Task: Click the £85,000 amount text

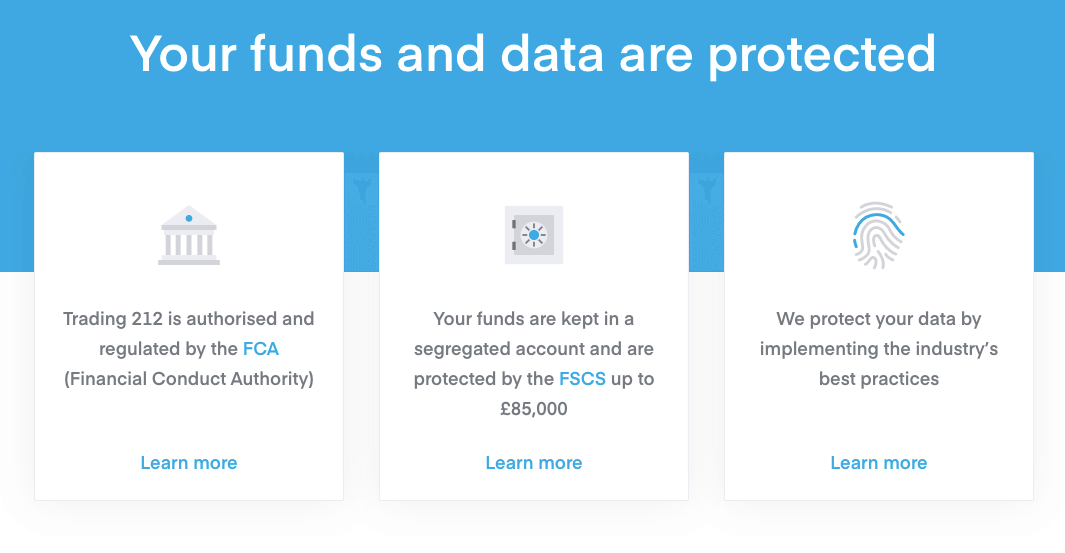Action: (x=534, y=409)
